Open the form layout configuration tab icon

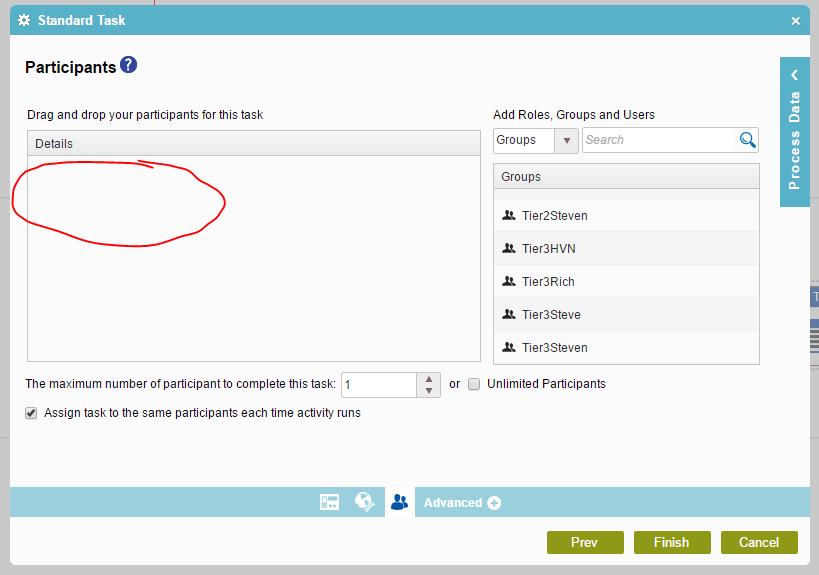(x=329, y=502)
